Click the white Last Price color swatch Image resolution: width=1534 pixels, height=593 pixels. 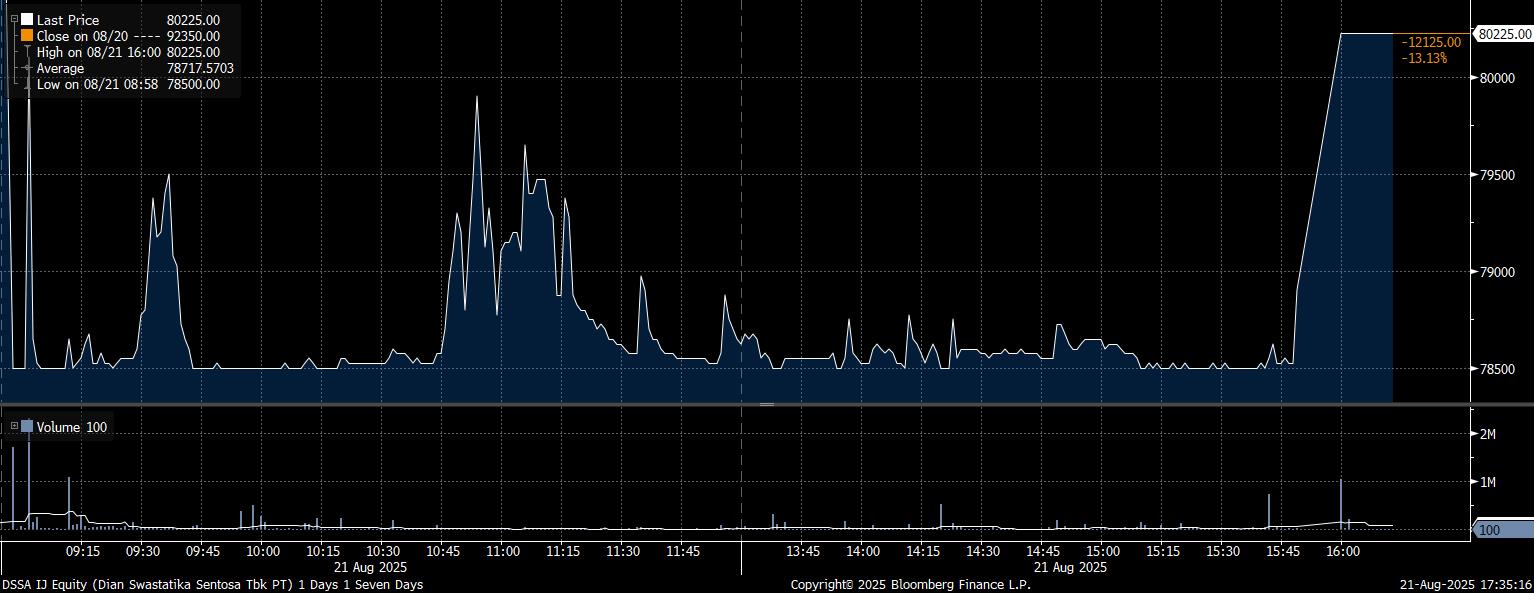point(27,19)
